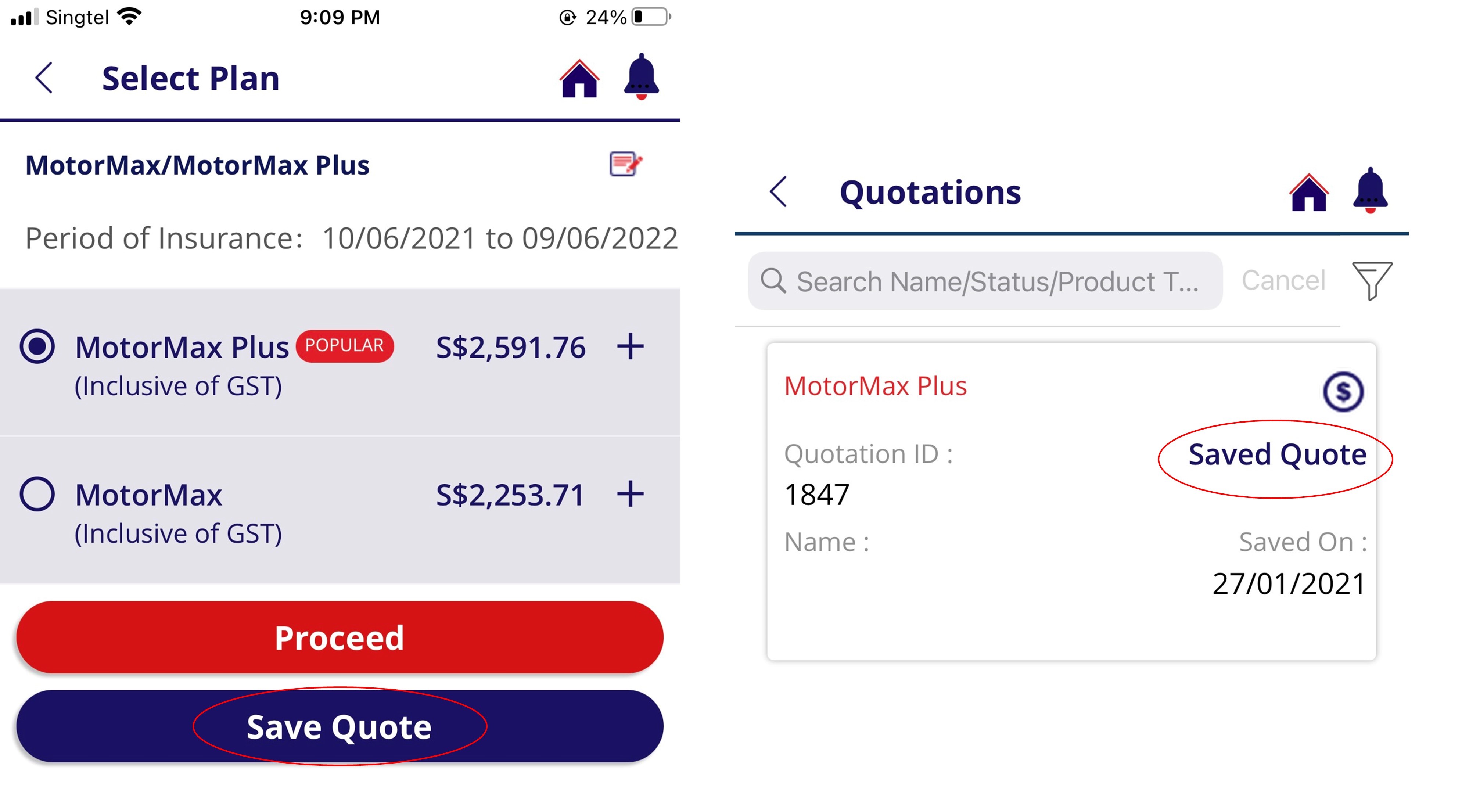Open notifications bell on Quotations screen
The height and width of the screenshot is (812, 1462).
click(x=1370, y=191)
